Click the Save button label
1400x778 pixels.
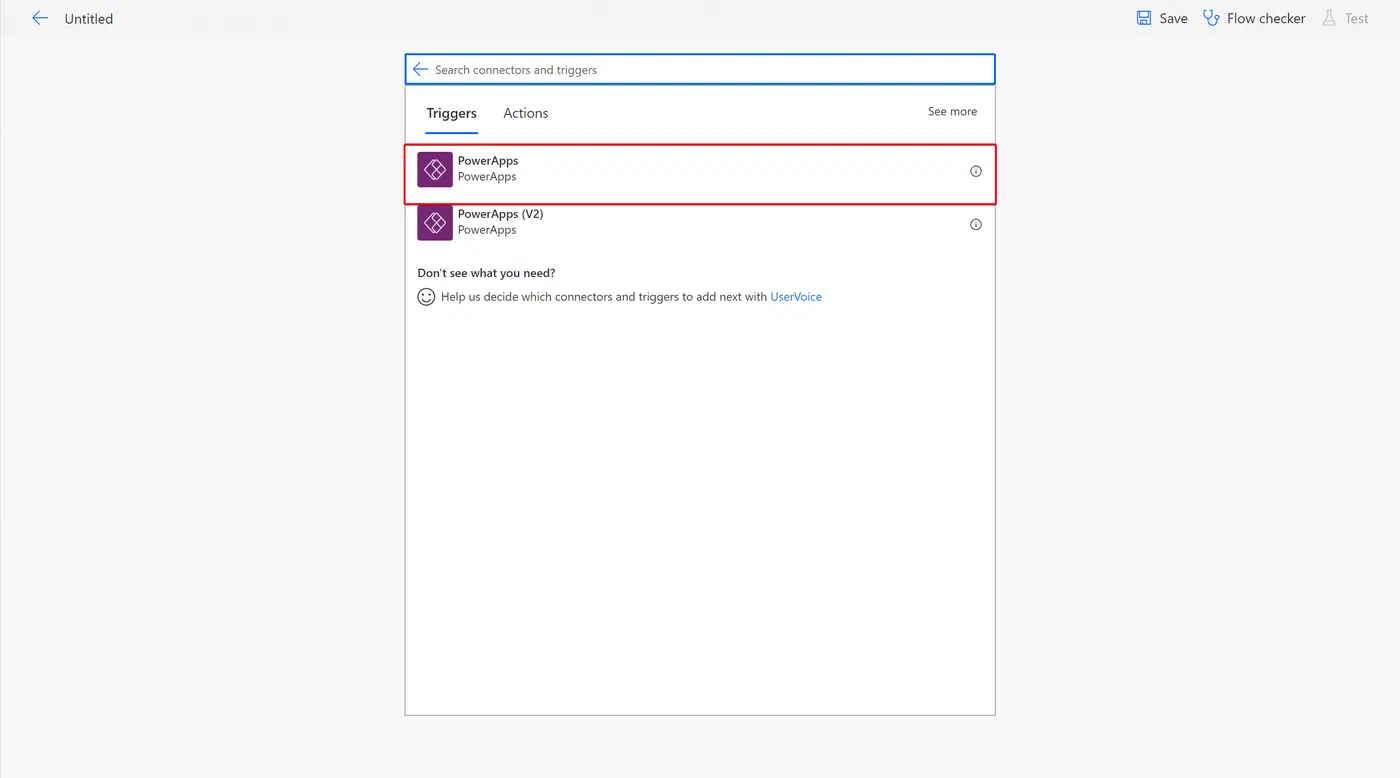click(1174, 19)
